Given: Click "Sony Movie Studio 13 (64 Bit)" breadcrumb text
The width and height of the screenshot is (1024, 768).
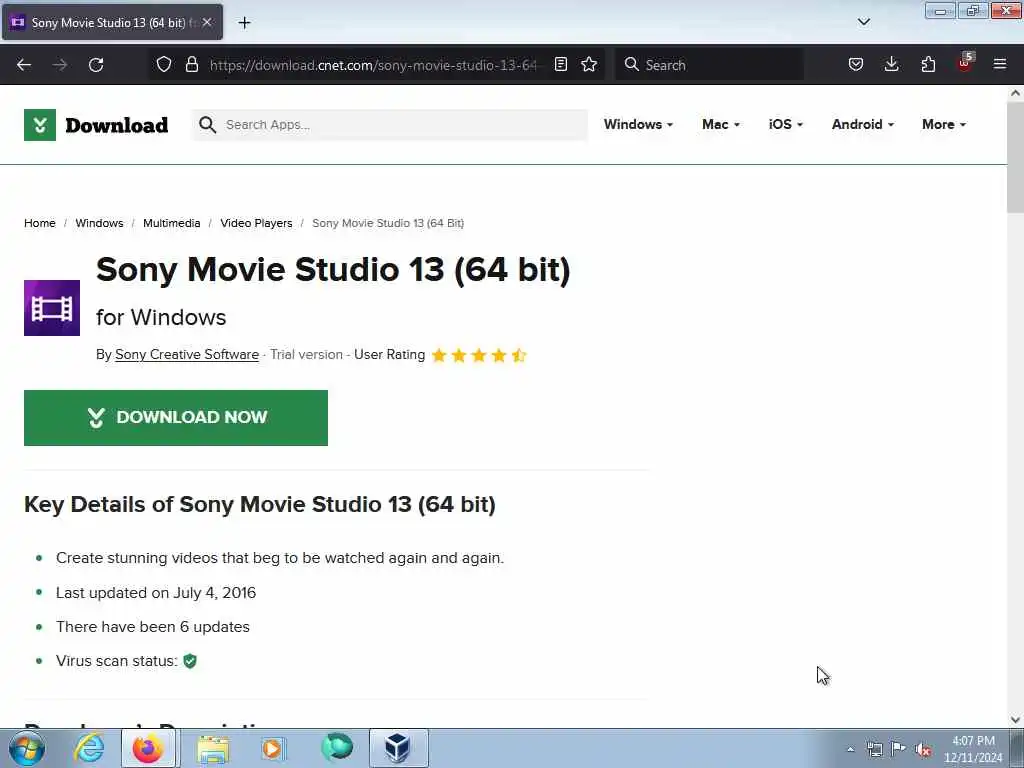Looking at the screenshot, I should pos(388,223).
